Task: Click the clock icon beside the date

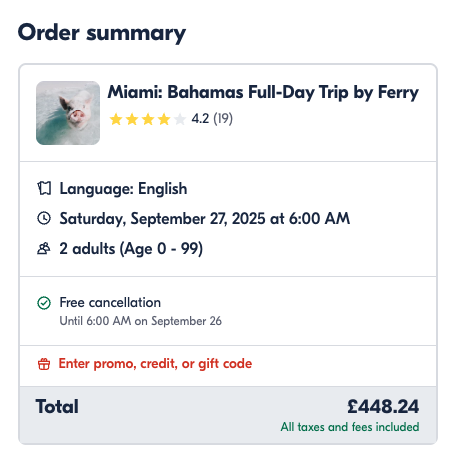Action: tap(44, 218)
